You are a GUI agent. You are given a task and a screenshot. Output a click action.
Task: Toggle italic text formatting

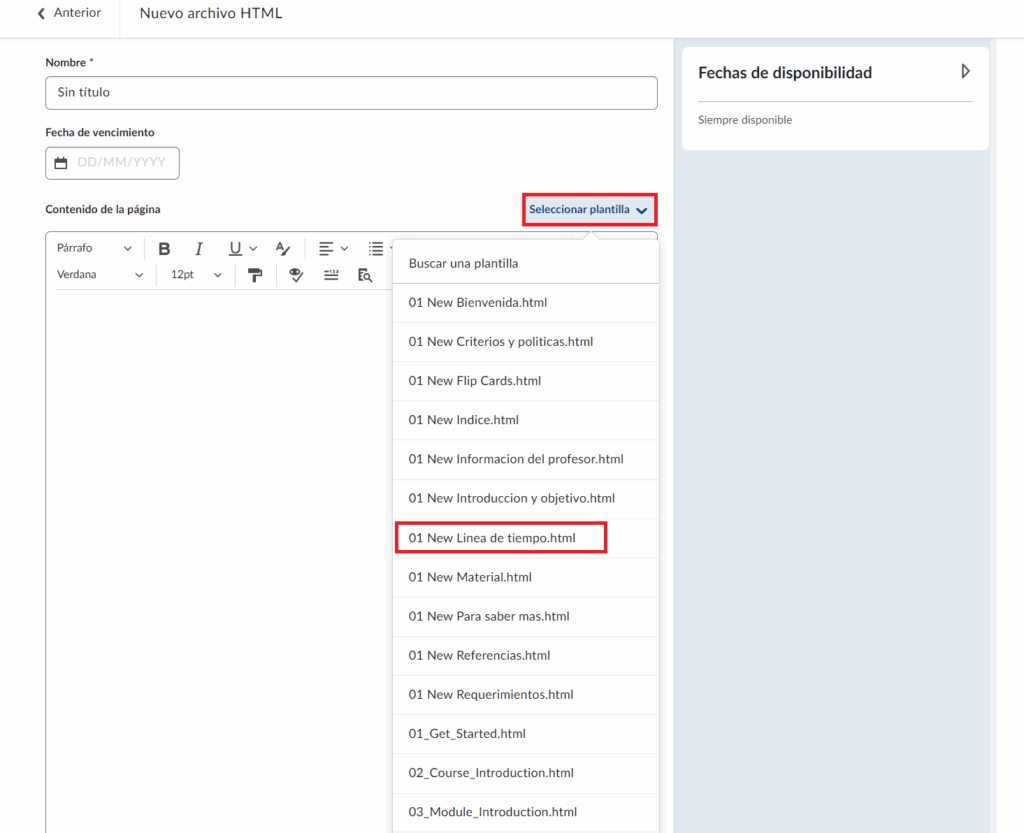point(199,249)
